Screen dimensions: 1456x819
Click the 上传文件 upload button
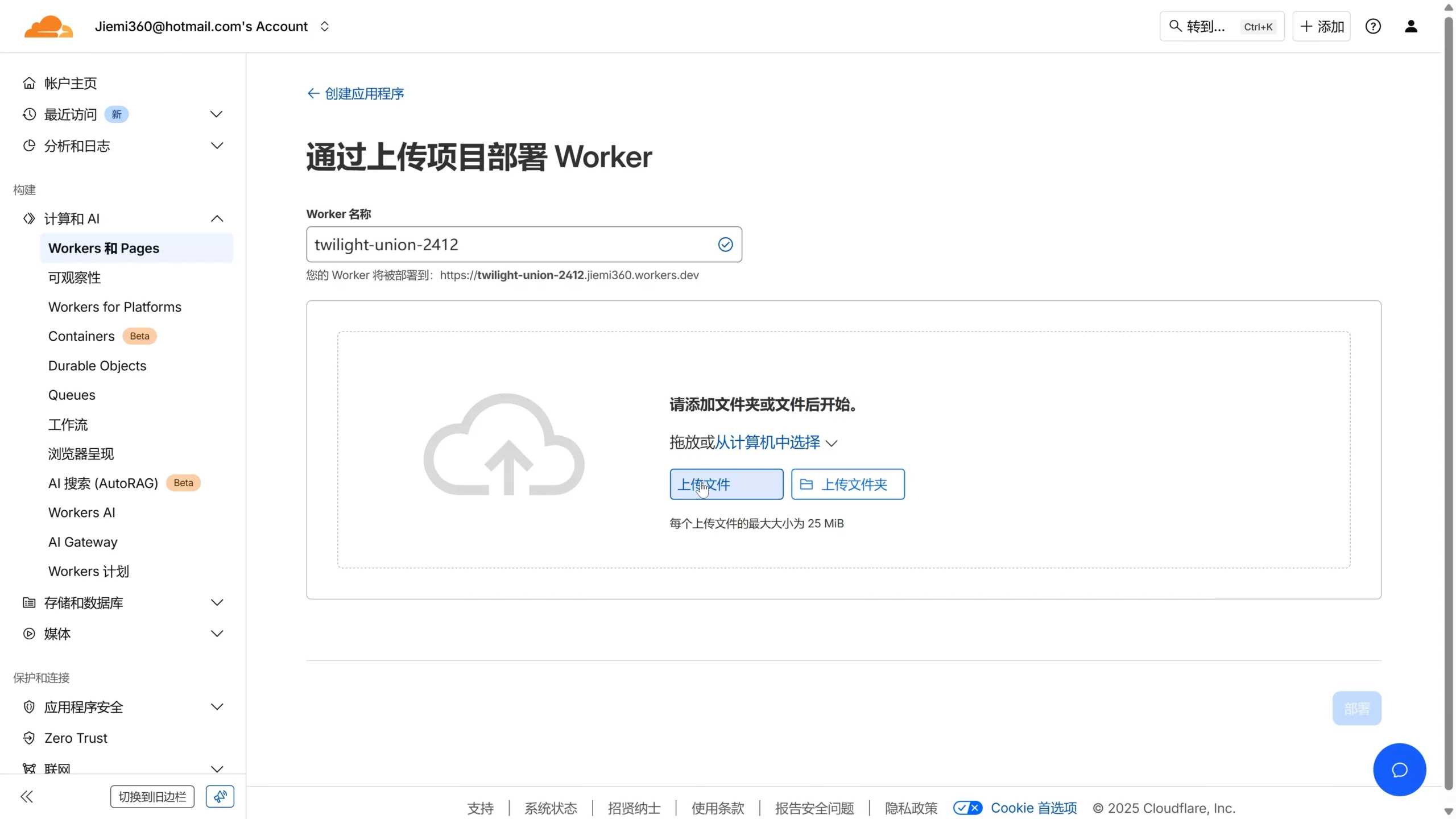[726, 484]
